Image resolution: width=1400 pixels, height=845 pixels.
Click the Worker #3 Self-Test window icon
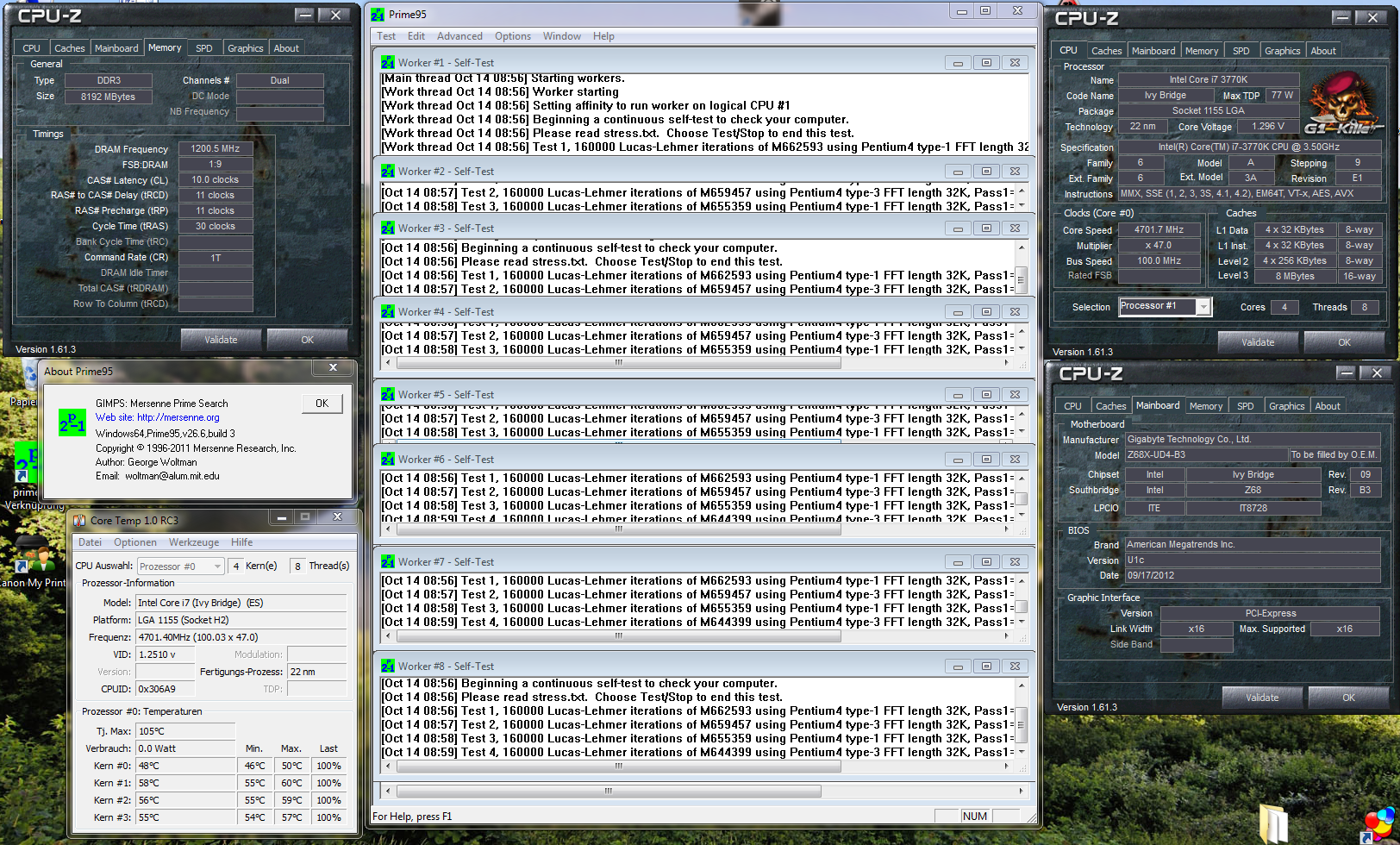(388, 228)
